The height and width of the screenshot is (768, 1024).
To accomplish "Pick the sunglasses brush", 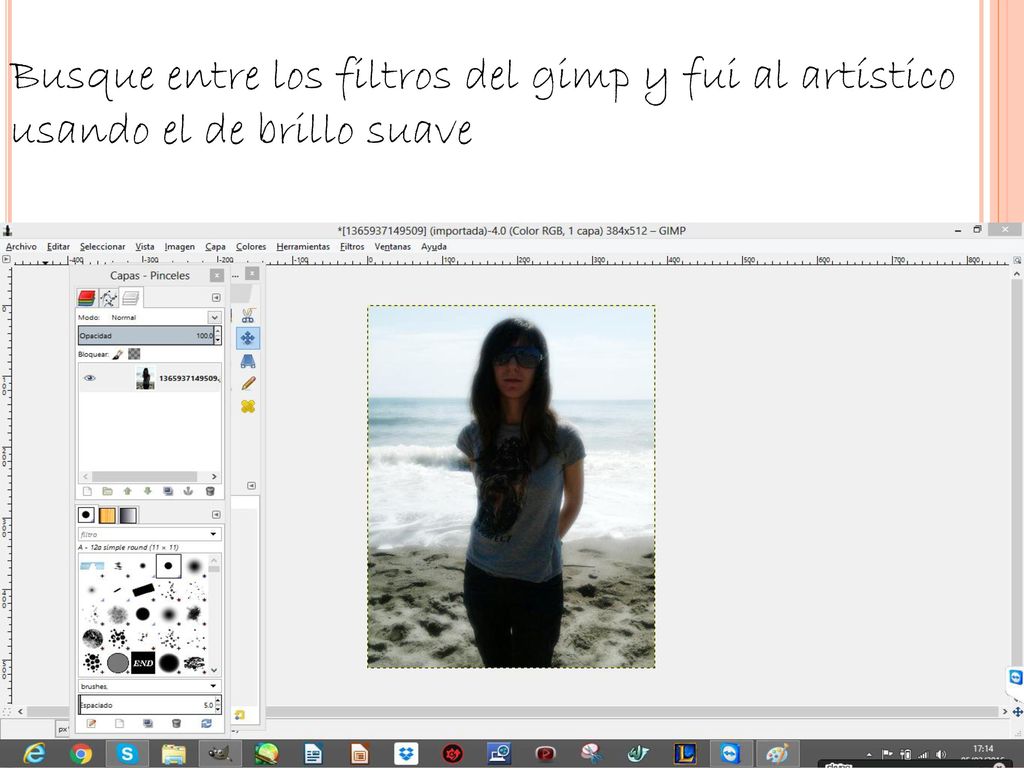I will click(x=92, y=566).
